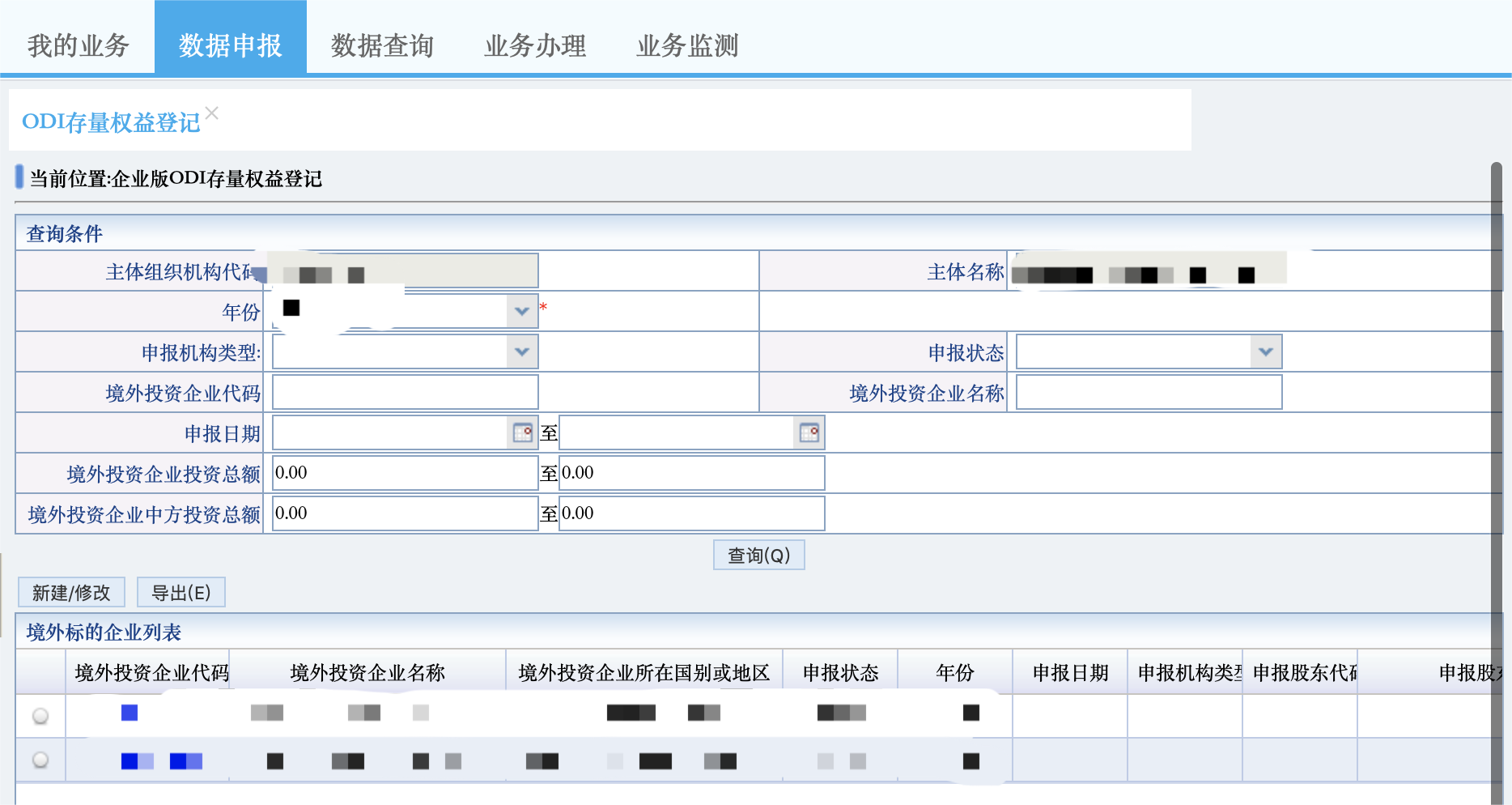Viewport: 1512px width, 805px height.
Task: Close the ODI存量权益登记 tab
Action: [x=212, y=113]
